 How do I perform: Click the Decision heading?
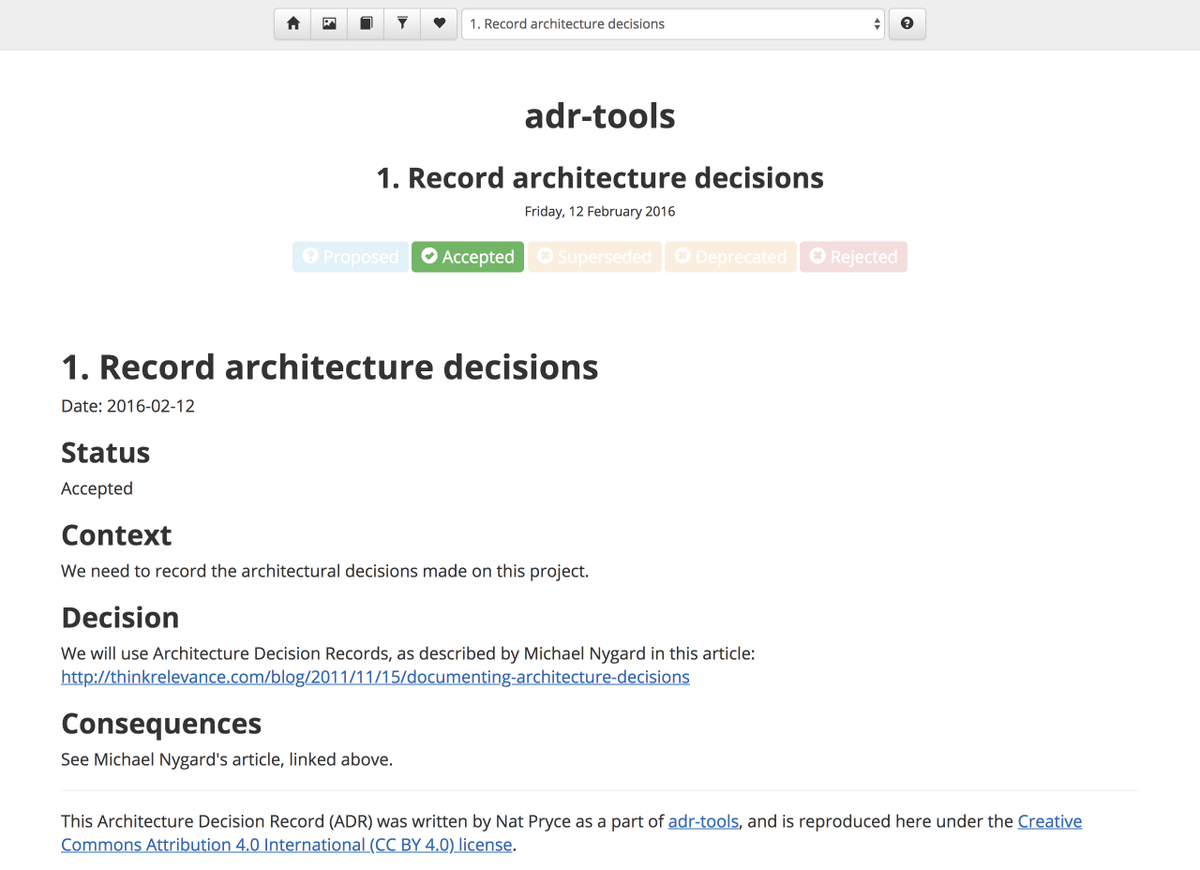click(120, 617)
